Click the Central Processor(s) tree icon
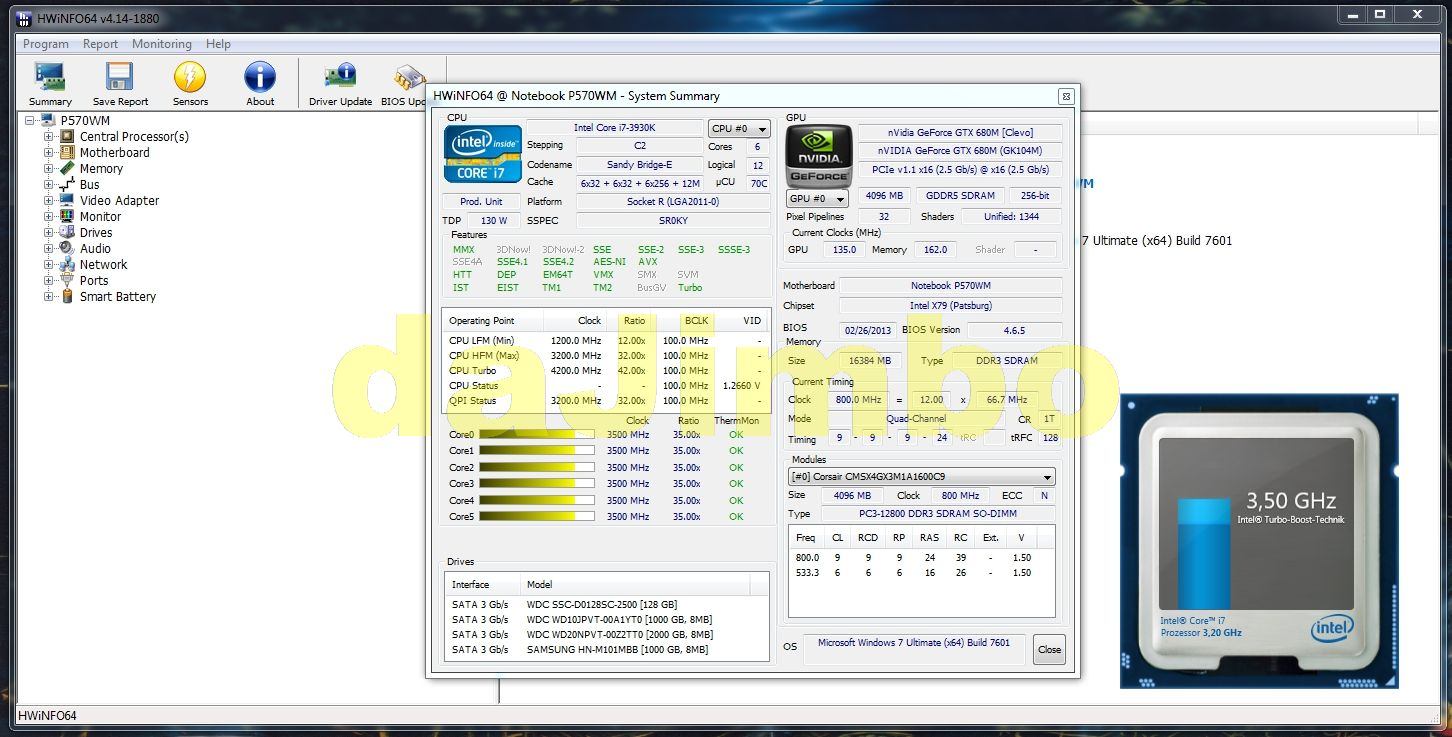Screen dimensions: 1452x737 67,137
